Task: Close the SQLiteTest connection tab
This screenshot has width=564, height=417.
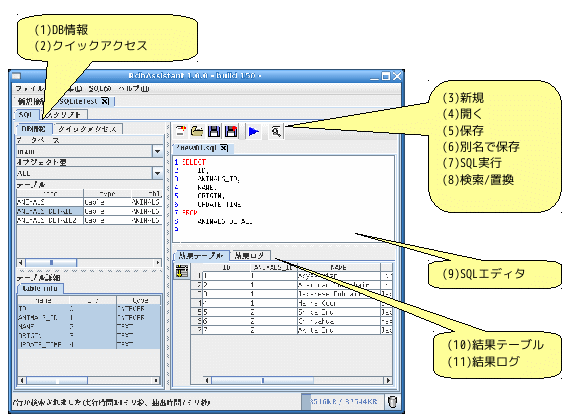Action: click(105, 101)
